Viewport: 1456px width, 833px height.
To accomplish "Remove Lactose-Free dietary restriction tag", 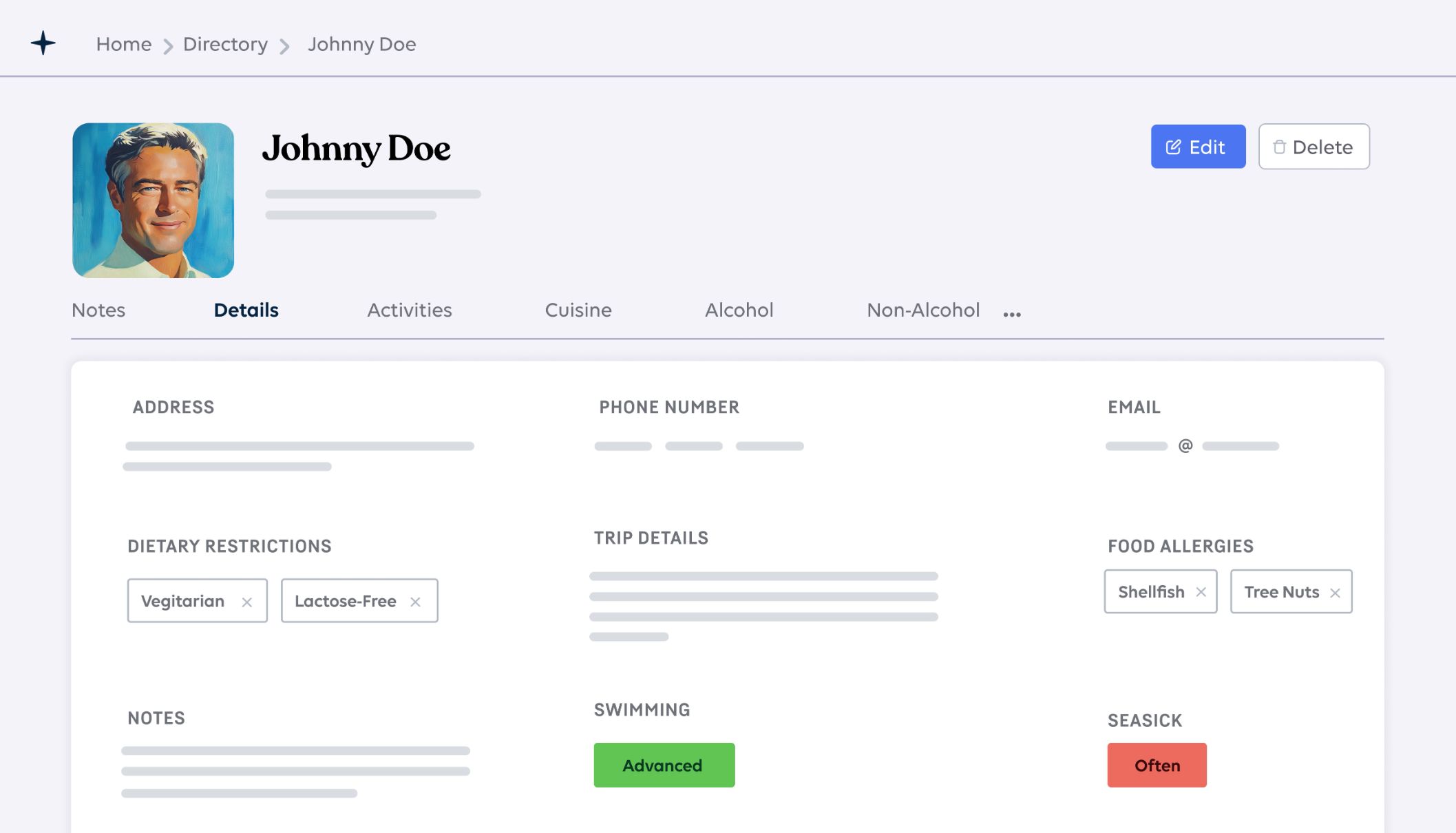I will pyautogui.click(x=417, y=600).
